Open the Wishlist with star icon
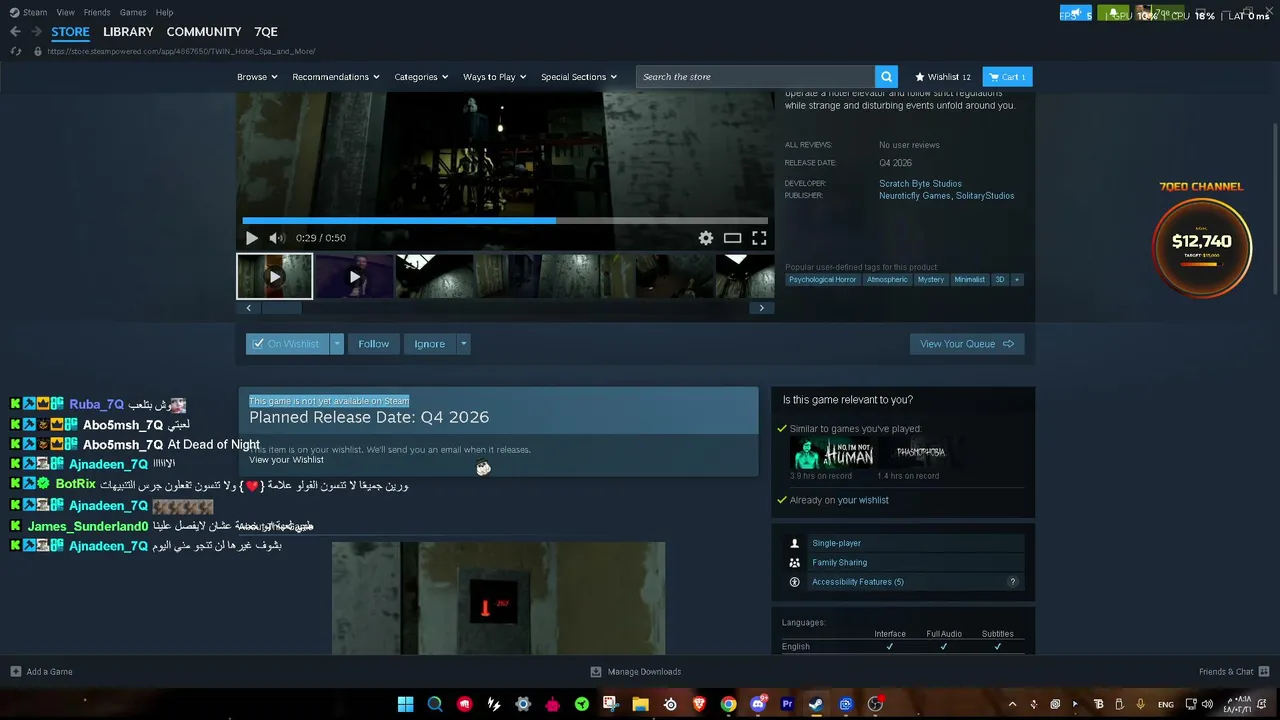The image size is (1280, 720). [943, 77]
